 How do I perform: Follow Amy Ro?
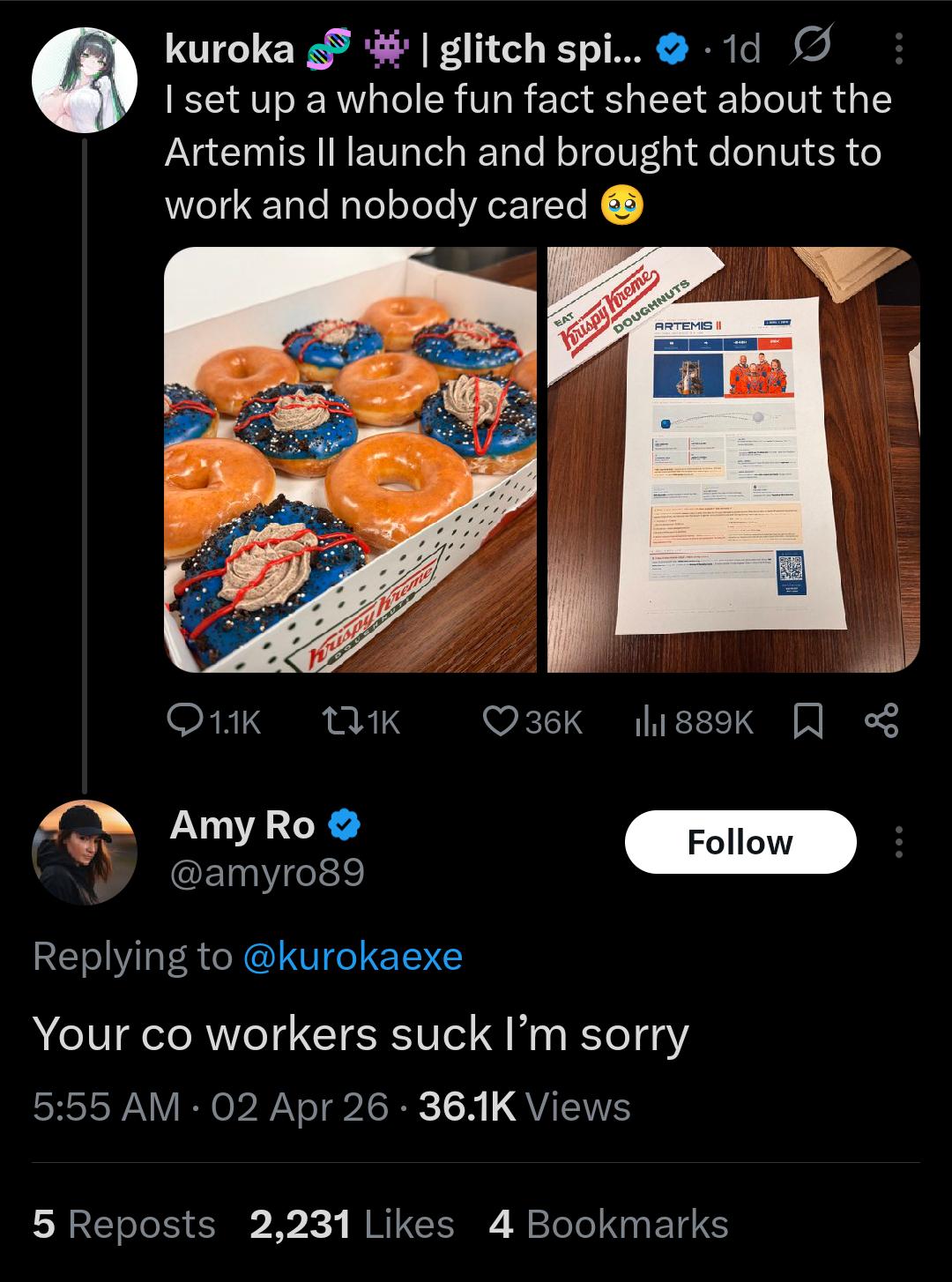coord(740,842)
